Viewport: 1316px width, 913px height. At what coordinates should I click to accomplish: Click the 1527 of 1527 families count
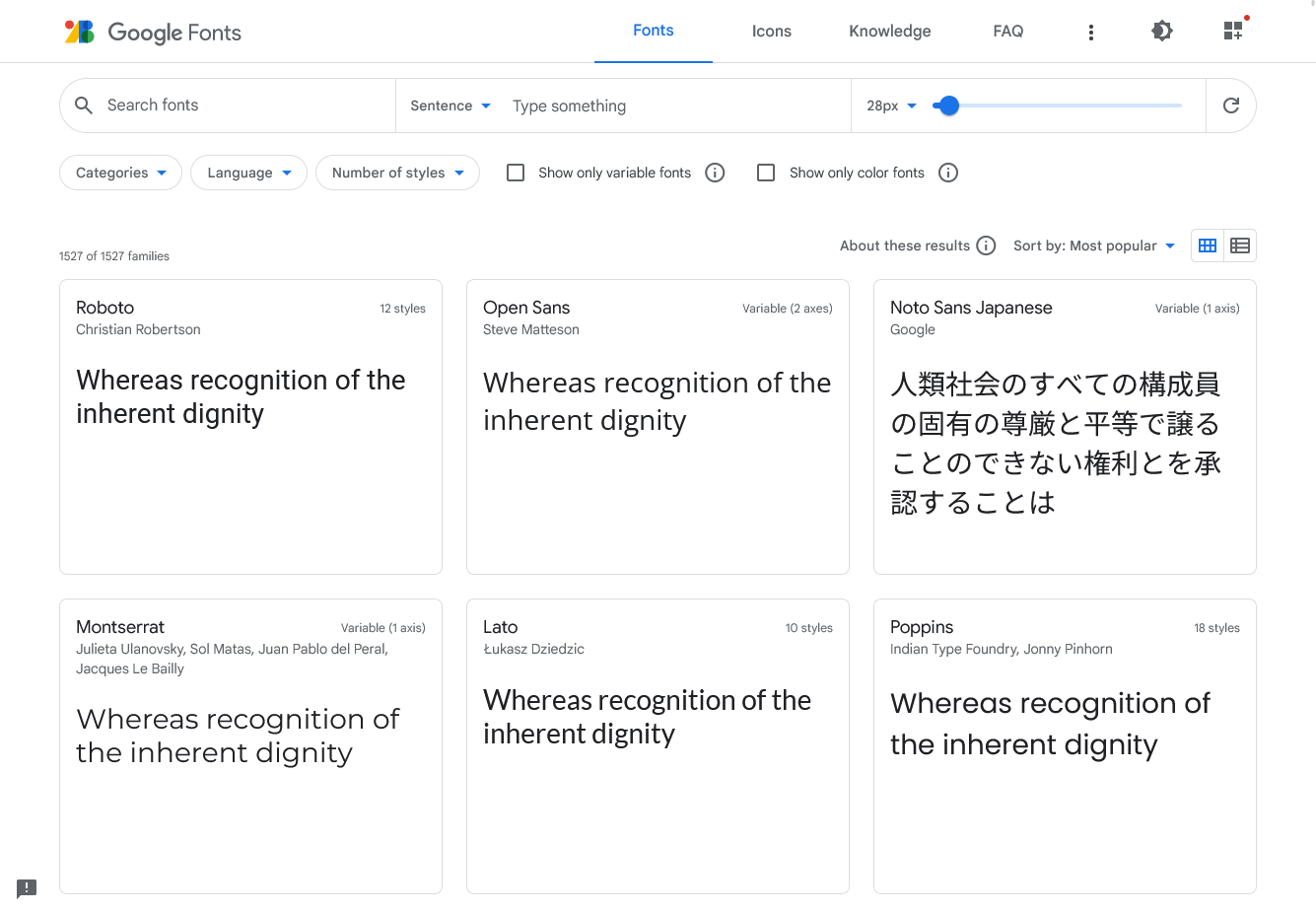click(114, 256)
